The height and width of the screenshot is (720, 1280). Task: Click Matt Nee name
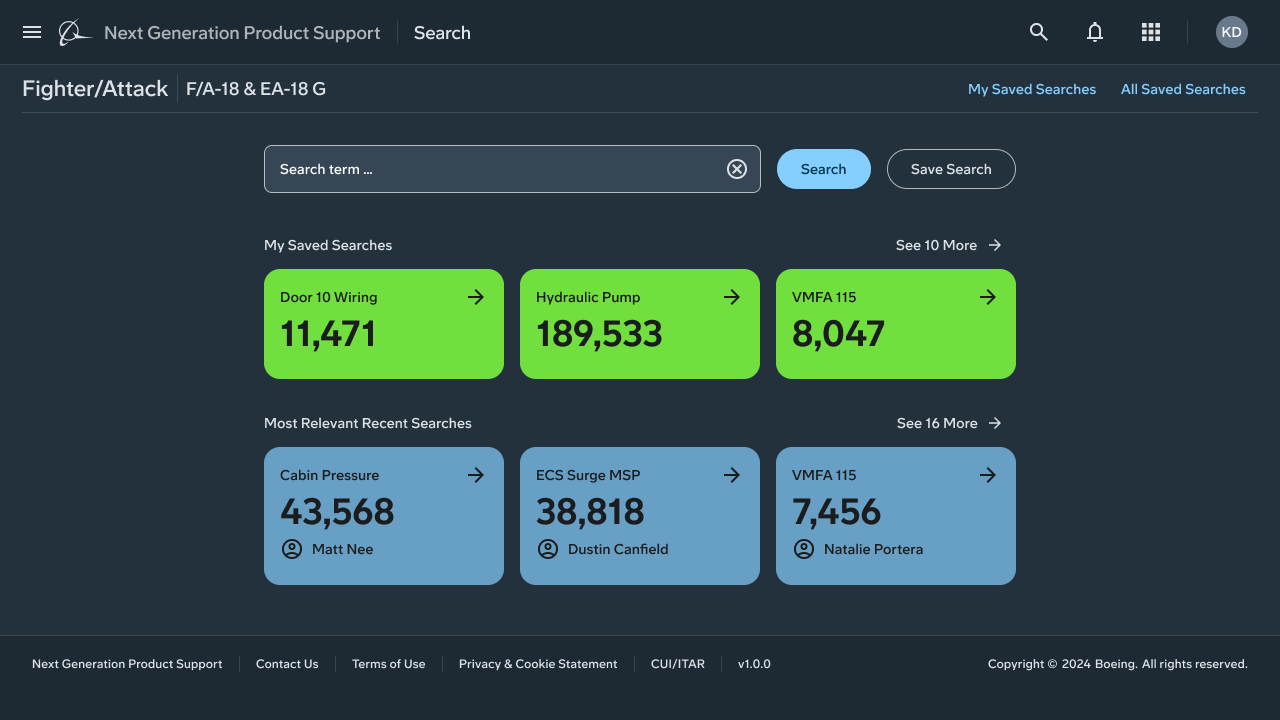click(343, 549)
